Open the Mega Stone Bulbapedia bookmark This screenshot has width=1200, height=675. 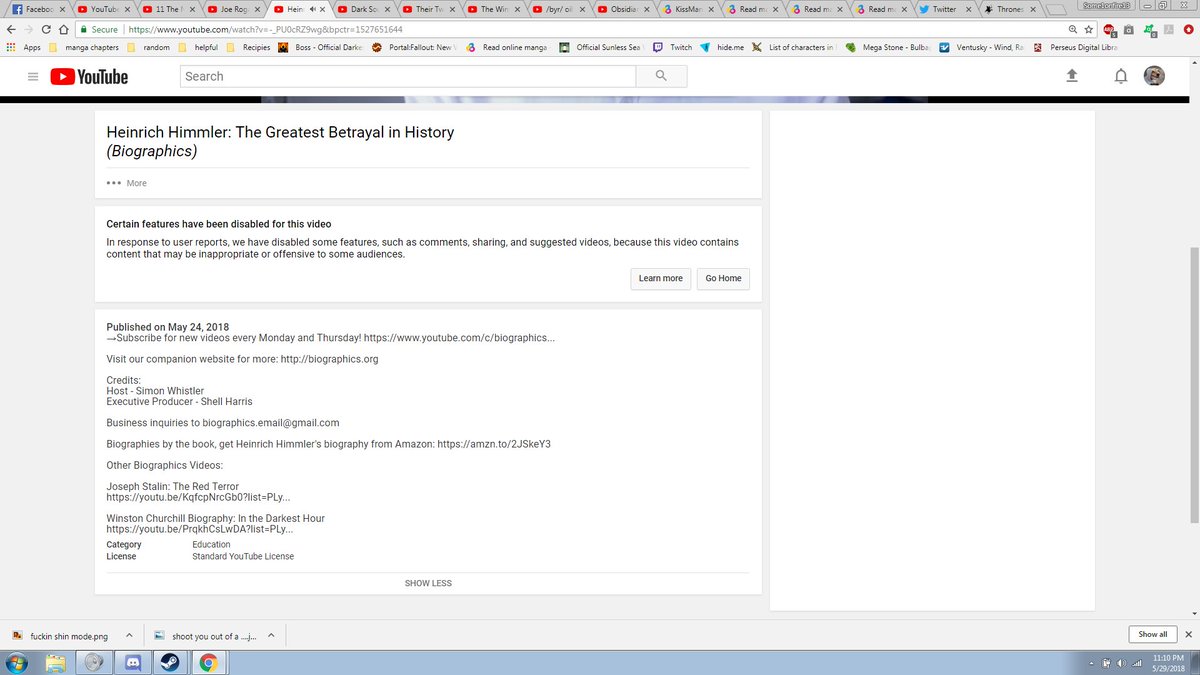(x=886, y=47)
